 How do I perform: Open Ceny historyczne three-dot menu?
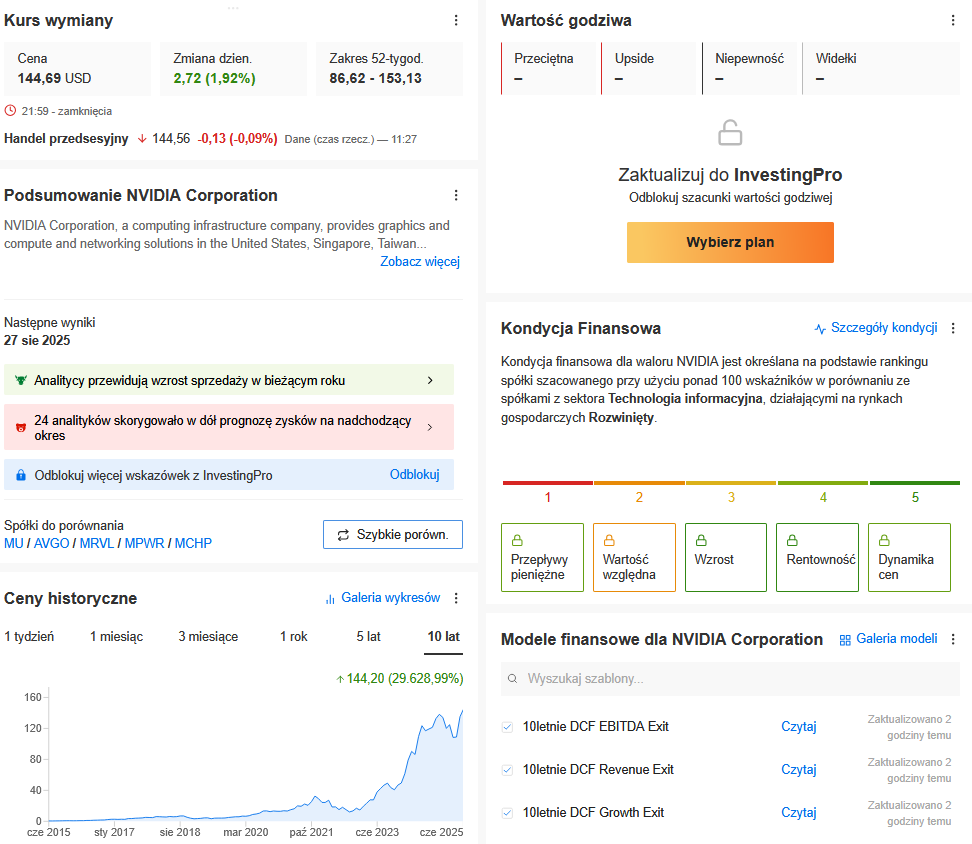(x=456, y=598)
